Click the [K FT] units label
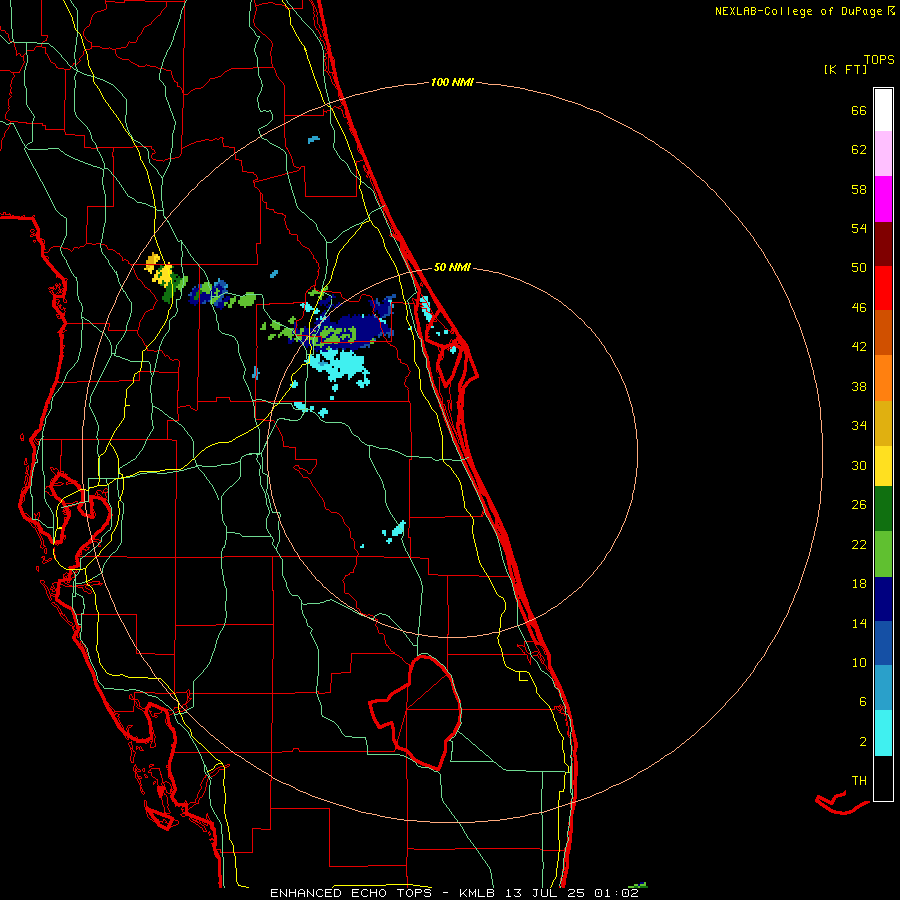 pos(845,69)
